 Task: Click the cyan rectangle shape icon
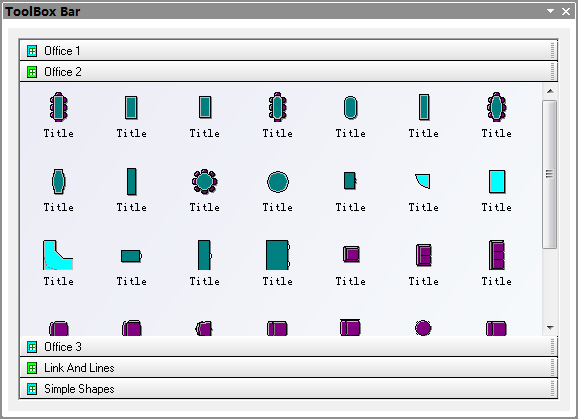coord(497,181)
